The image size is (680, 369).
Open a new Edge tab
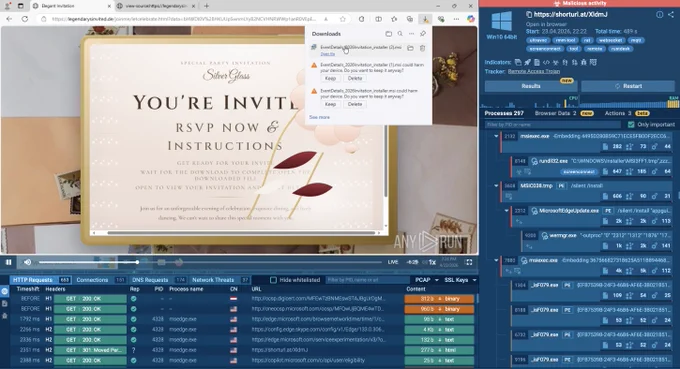[x=206, y=6]
